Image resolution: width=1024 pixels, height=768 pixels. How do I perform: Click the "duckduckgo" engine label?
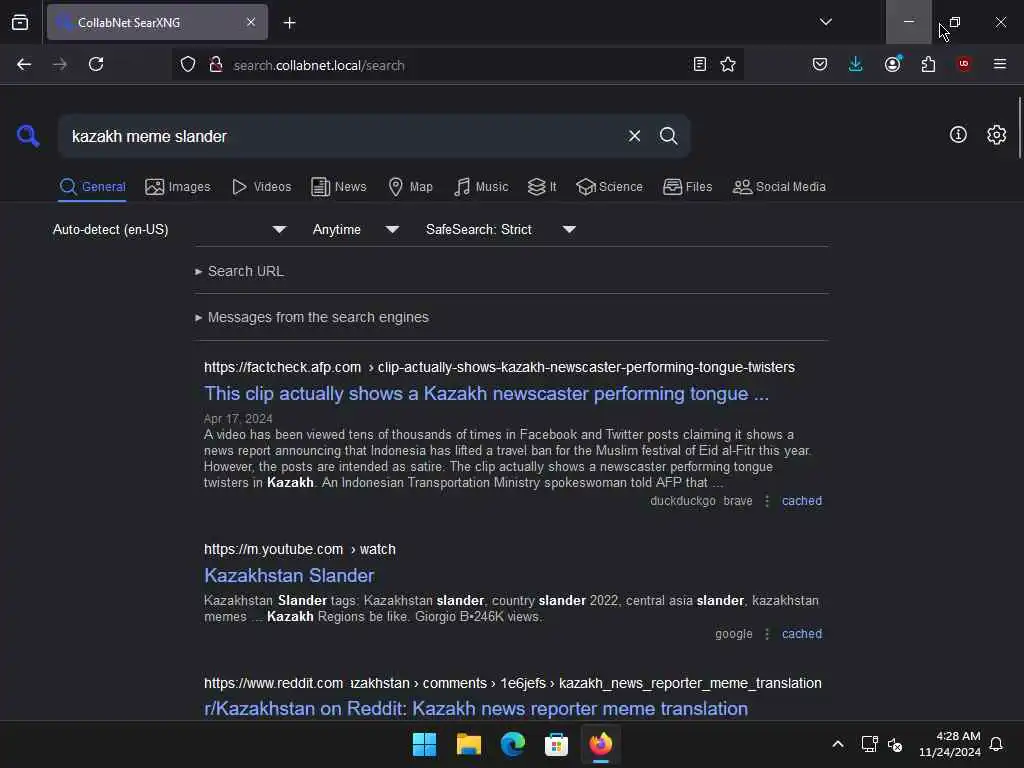tap(682, 501)
